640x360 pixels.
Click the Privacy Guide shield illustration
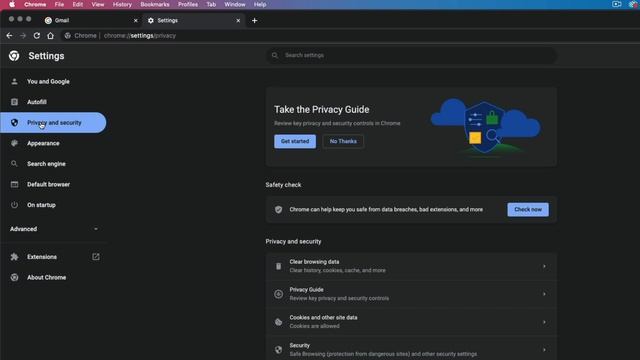tap(485, 127)
